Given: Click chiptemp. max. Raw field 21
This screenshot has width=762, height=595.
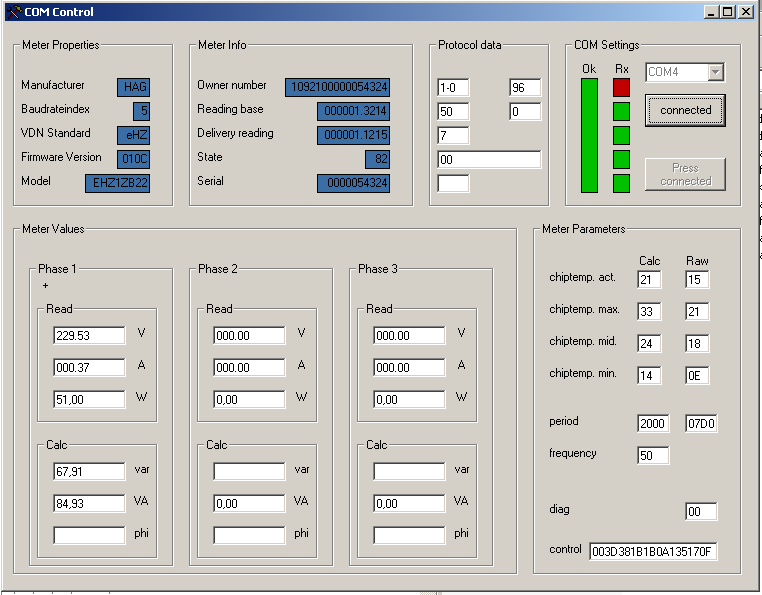Looking at the screenshot, I should (x=697, y=312).
